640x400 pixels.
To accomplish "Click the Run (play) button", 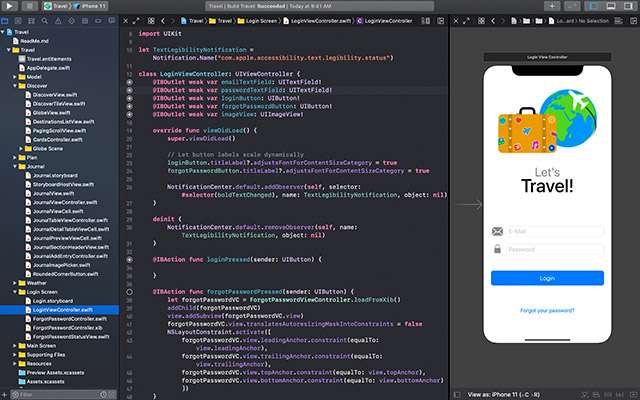I will pyautogui.click(x=8, y=6).
